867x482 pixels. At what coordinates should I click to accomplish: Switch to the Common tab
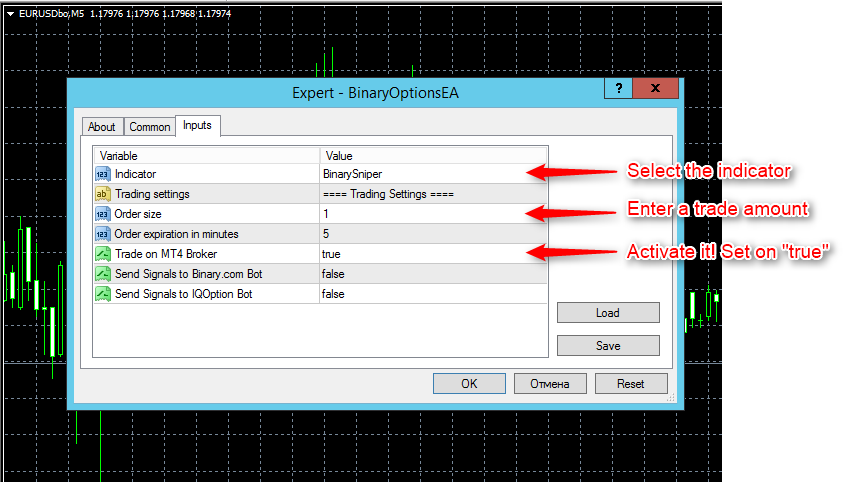click(150, 127)
